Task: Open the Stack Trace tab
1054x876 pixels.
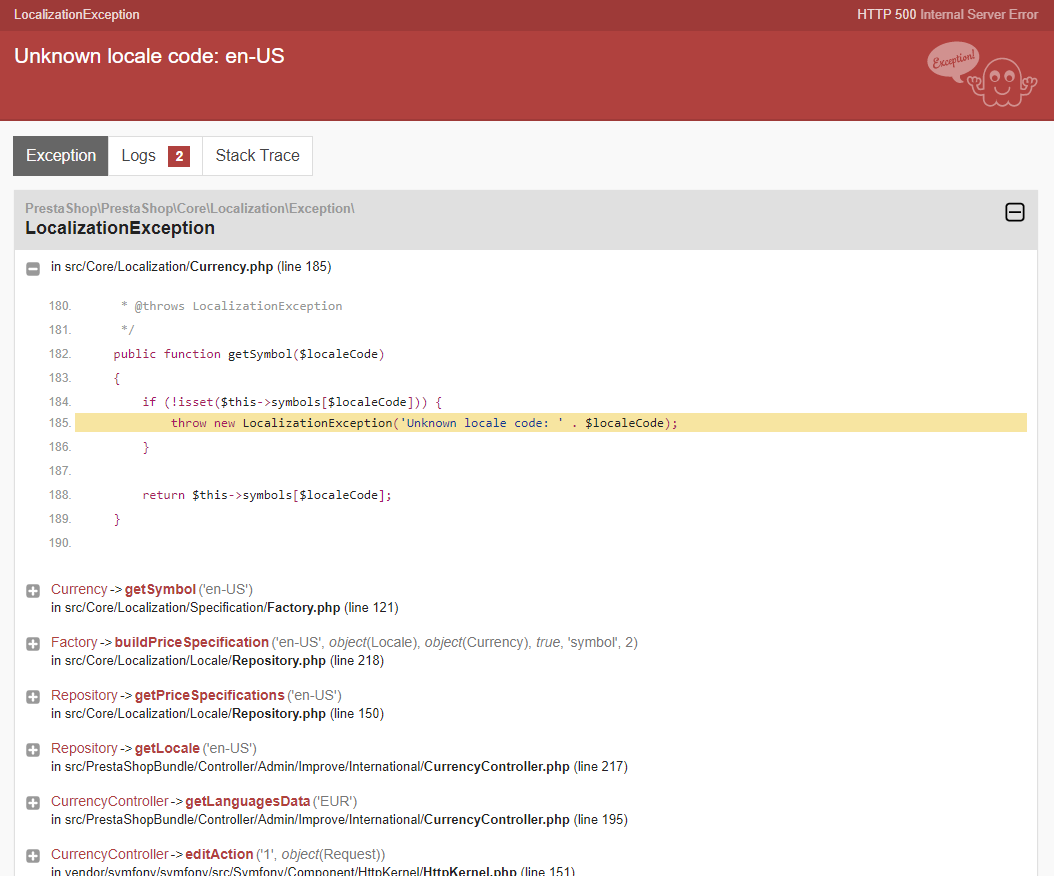Action: click(257, 156)
